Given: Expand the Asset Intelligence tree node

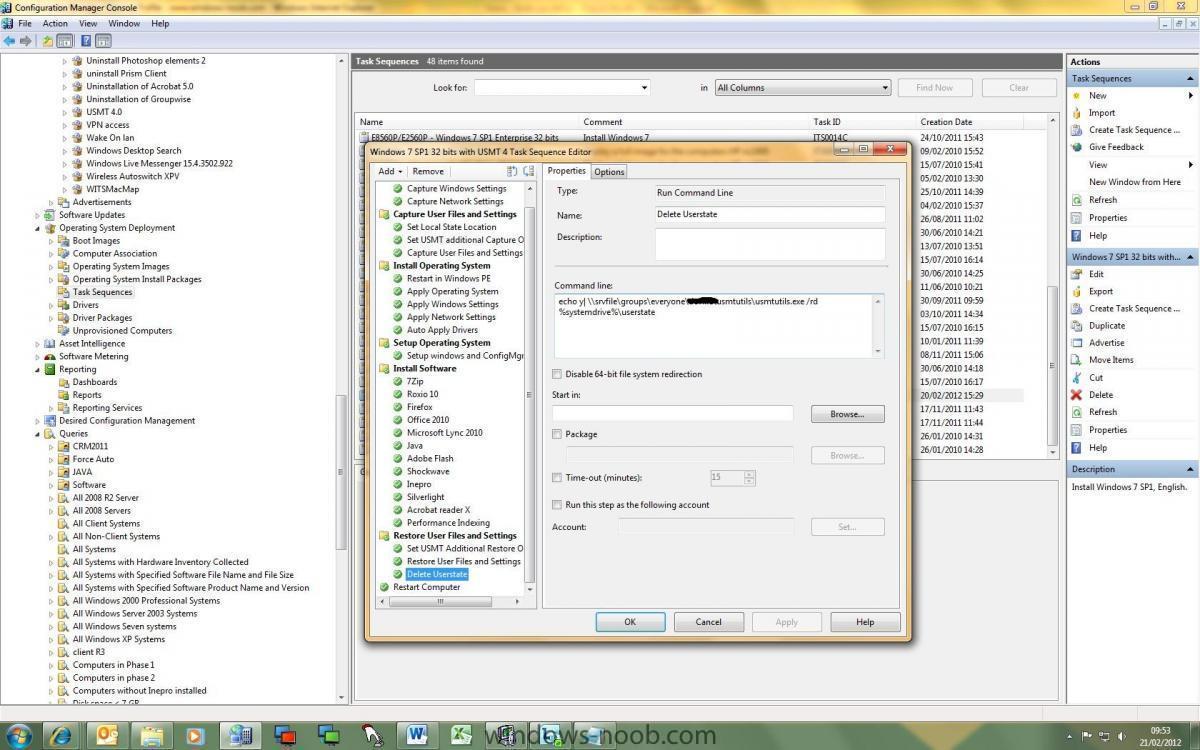Looking at the screenshot, I should click(38, 344).
